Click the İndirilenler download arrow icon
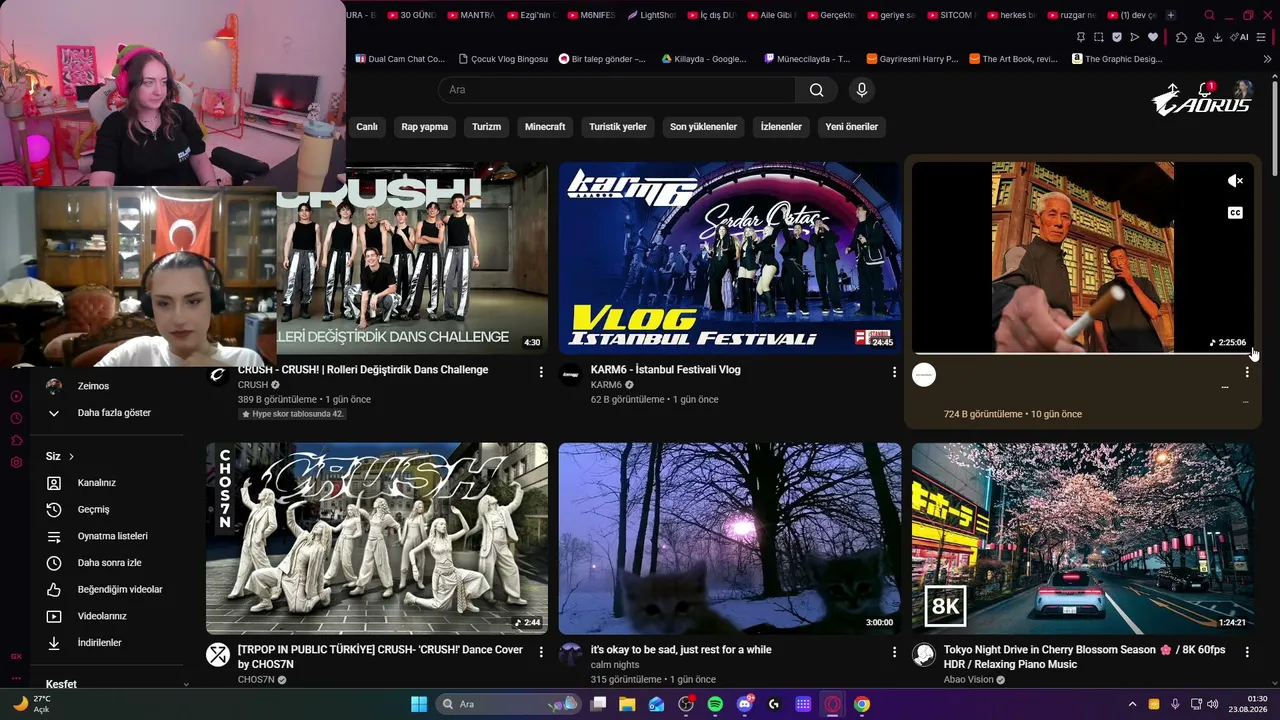Image resolution: width=1280 pixels, height=720 pixels. click(54, 643)
